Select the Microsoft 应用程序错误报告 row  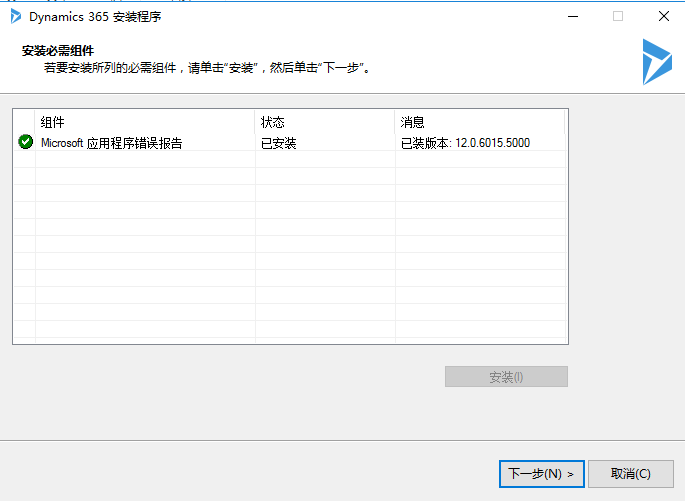[291, 142]
